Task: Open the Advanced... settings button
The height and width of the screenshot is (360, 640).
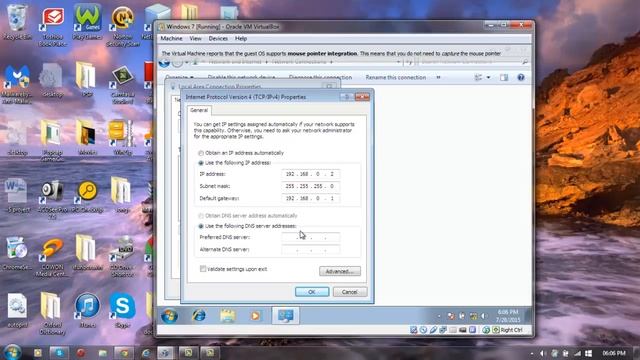Action: tap(340, 271)
